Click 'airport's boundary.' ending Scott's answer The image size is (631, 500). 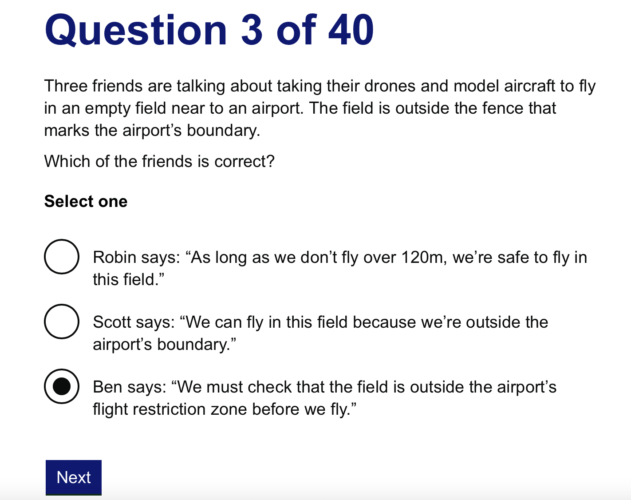pos(164,345)
